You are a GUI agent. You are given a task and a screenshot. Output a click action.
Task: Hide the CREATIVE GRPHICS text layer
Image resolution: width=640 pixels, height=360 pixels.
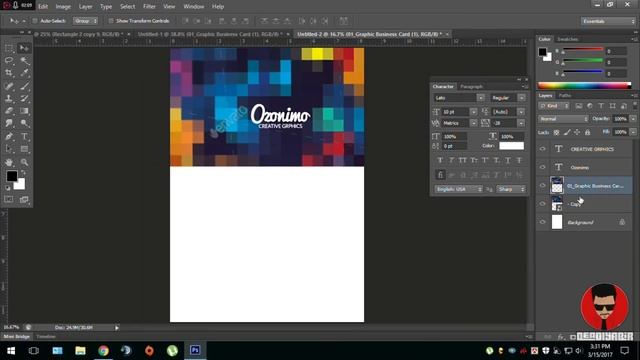542,149
